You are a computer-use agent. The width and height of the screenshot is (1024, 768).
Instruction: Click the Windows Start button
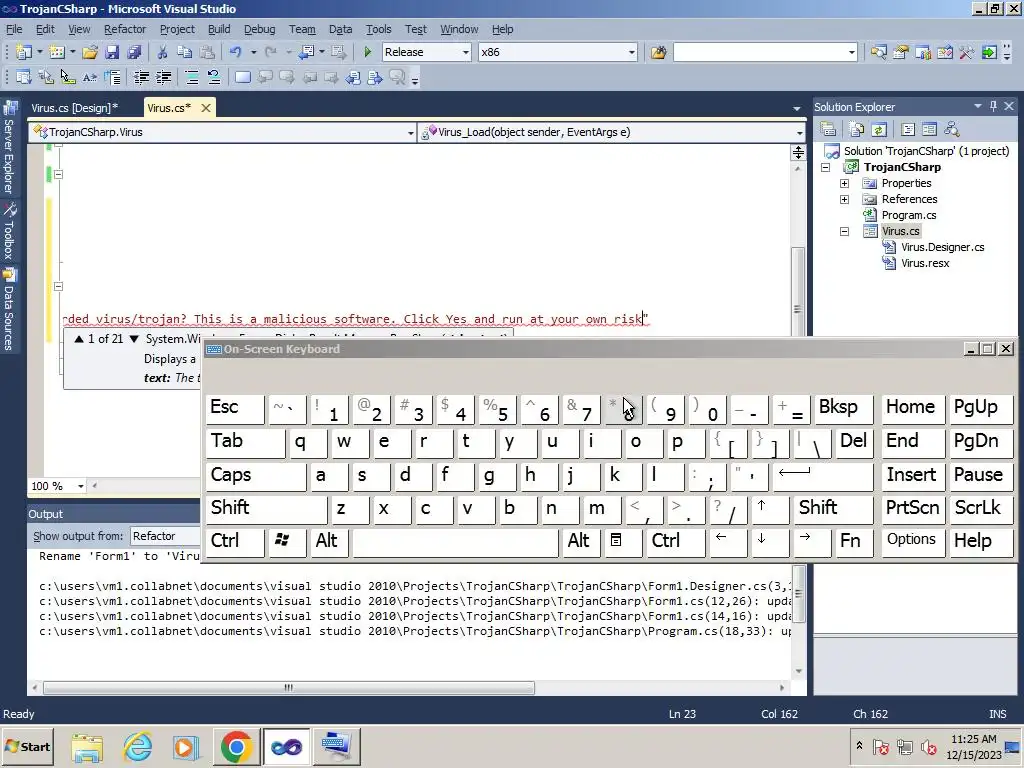(28, 746)
